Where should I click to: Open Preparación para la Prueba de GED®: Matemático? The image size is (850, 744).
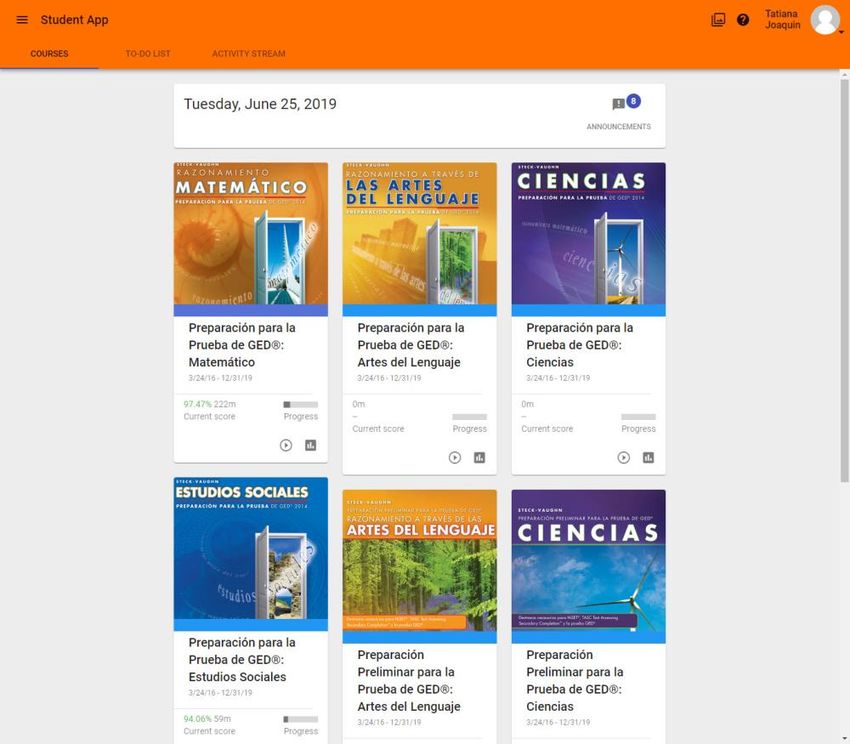pos(242,345)
